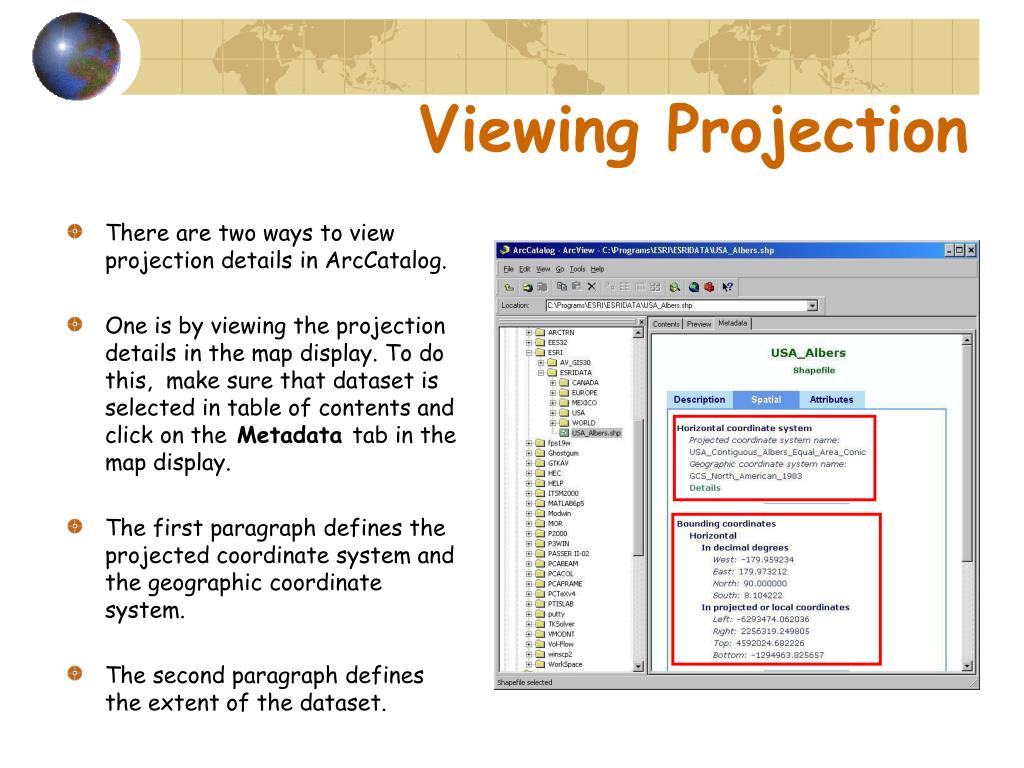Image resolution: width=1024 pixels, height=768 pixels.
Task: Click the Details link under coordinate system
Action: (x=705, y=488)
